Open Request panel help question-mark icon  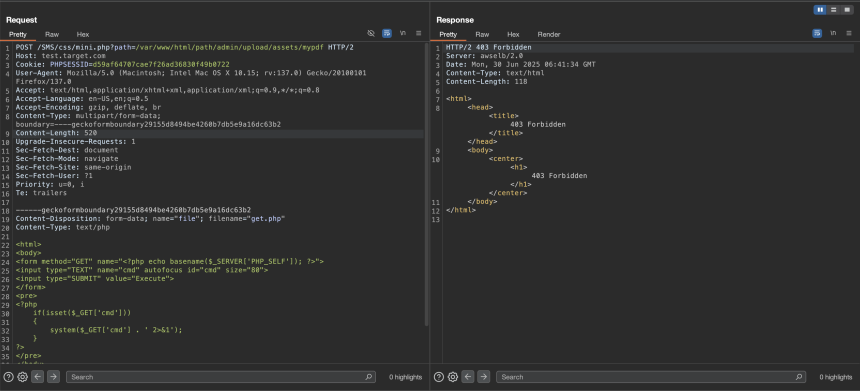[x=9, y=377]
